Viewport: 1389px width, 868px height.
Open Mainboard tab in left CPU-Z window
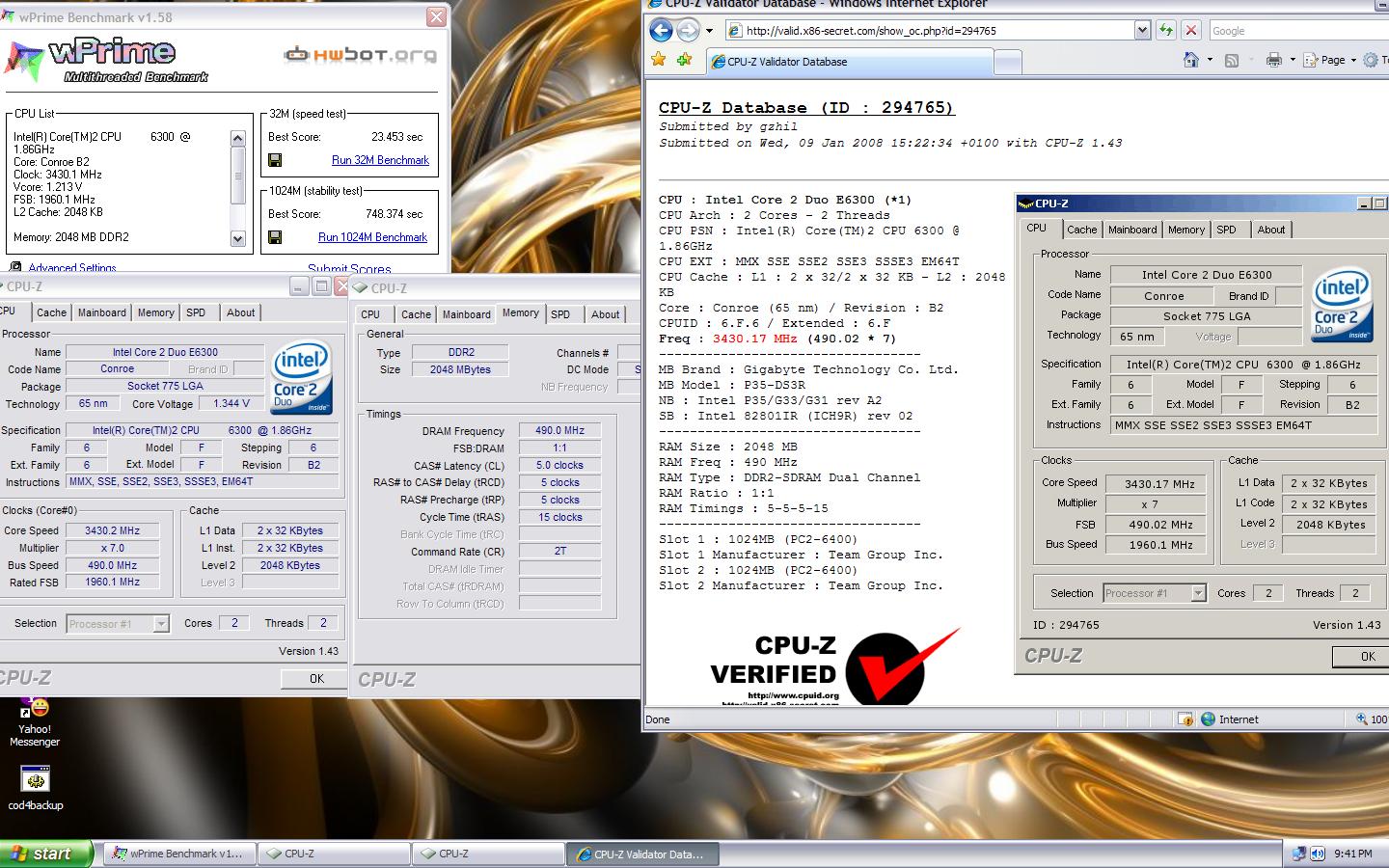(x=102, y=312)
